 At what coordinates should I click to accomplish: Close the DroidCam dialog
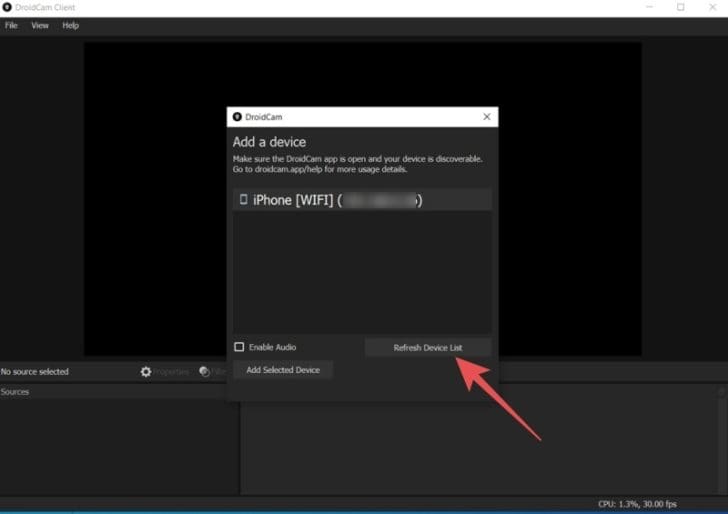click(487, 117)
